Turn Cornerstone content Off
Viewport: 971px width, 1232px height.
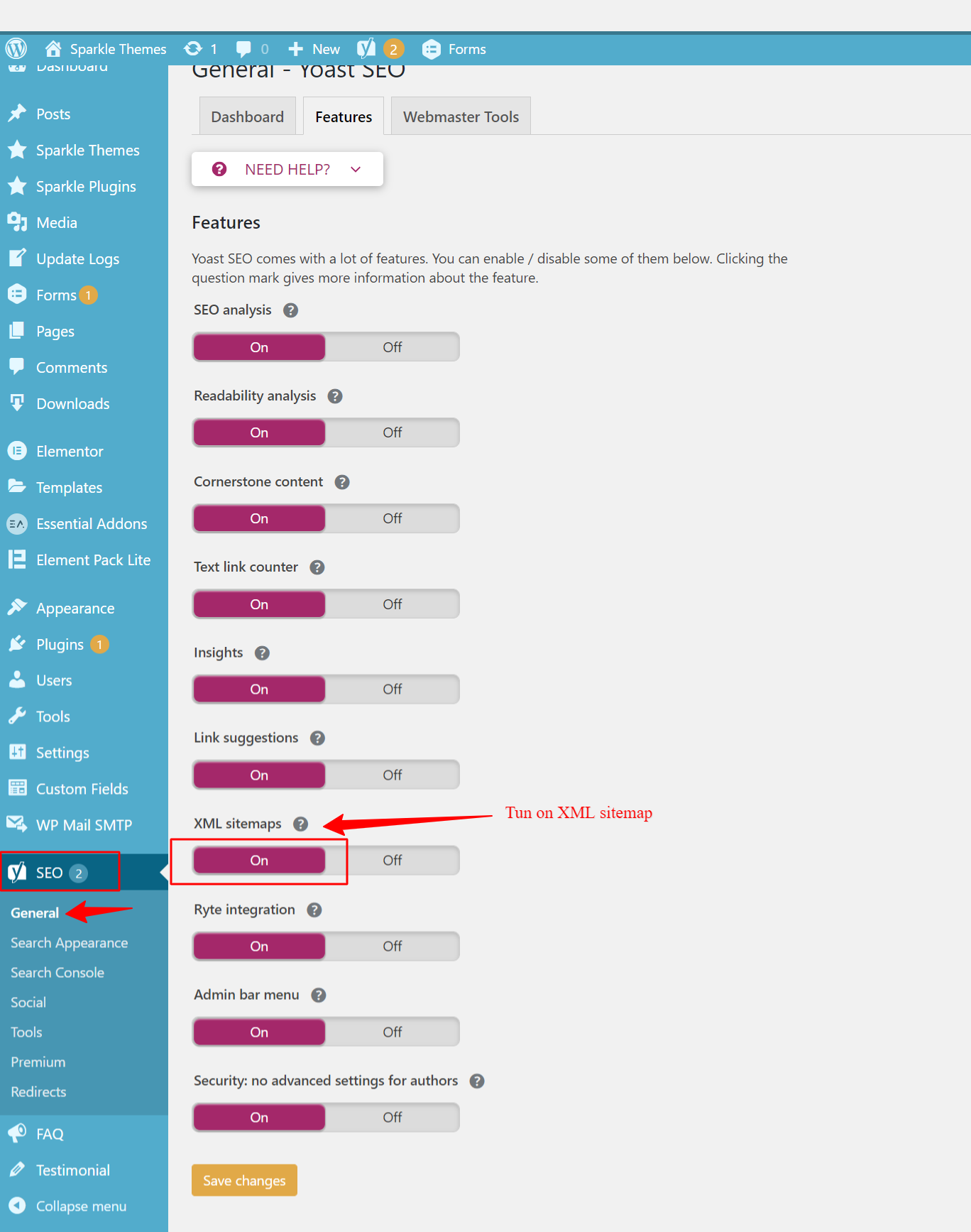coord(392,518)
